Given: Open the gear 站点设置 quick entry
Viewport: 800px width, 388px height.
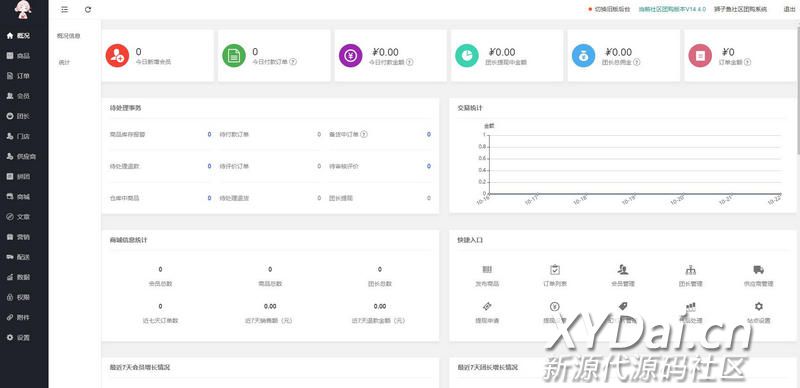Looking at the screenshot, I should point(759,306).
